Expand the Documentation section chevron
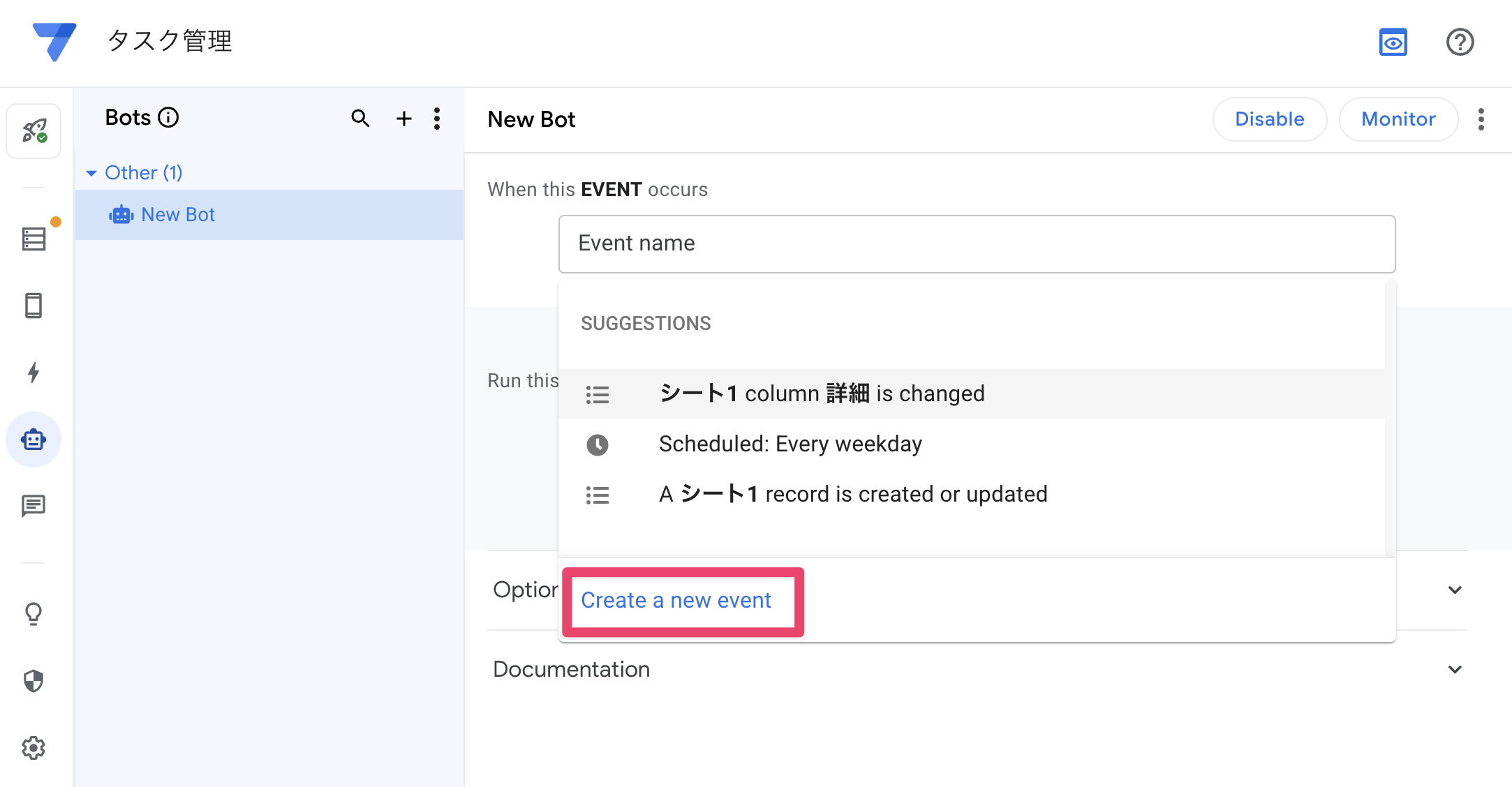Viewport: 1512px width, 787px height. click(x=1455, y=669)
